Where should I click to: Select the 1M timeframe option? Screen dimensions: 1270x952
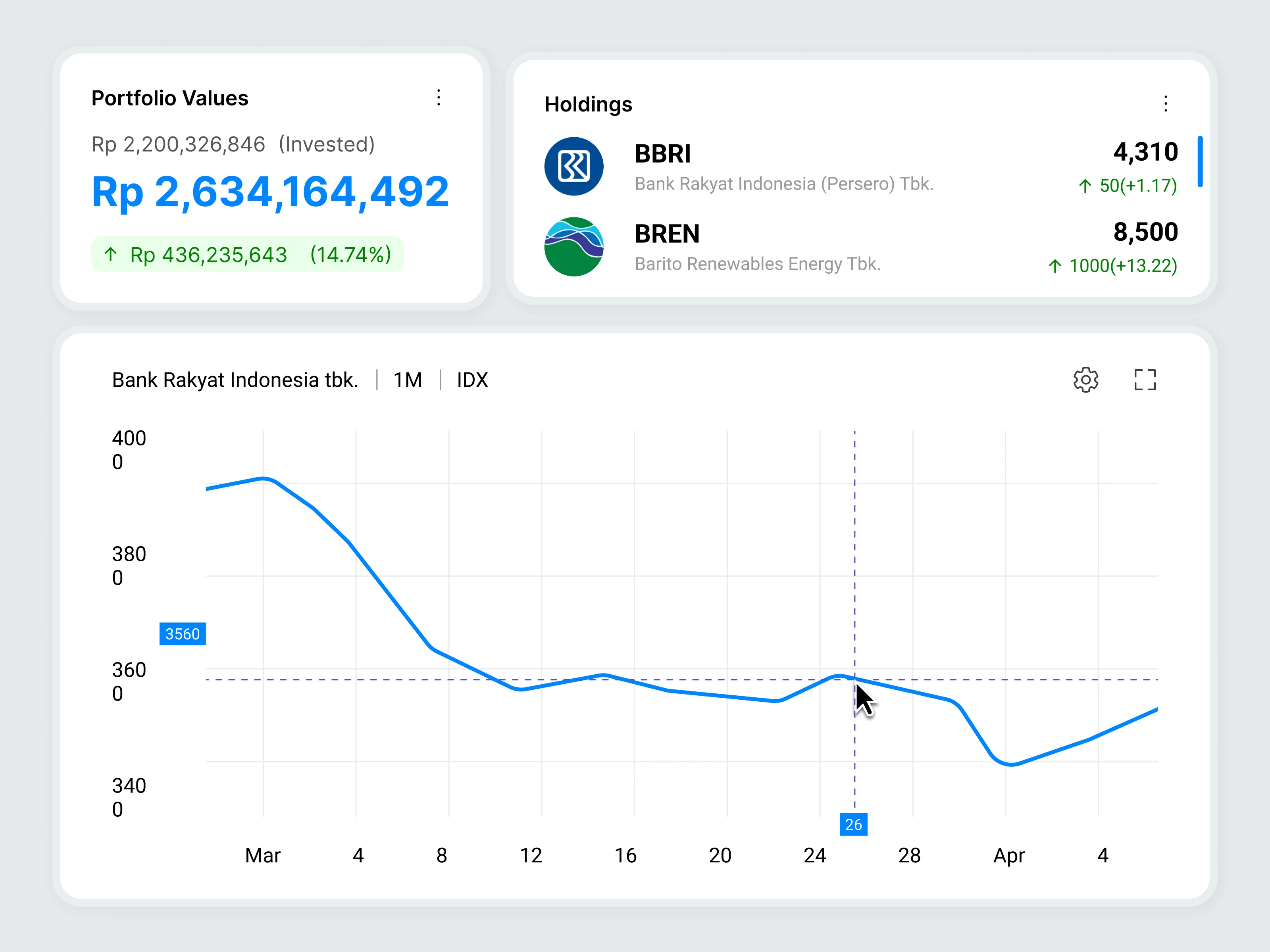[x=408, y=380]
